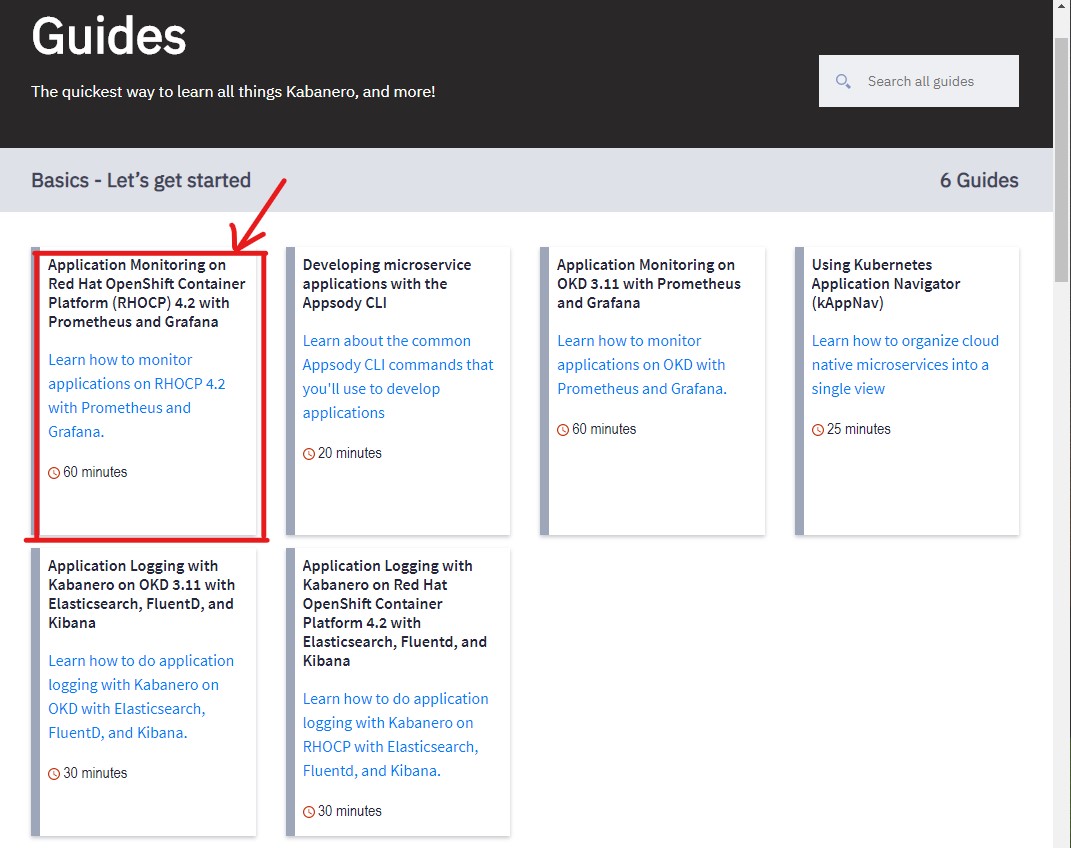Click description 'Learn how to organize cloud native microservices'
This screenshot has width=1071, height=848.
click(905, 365)
